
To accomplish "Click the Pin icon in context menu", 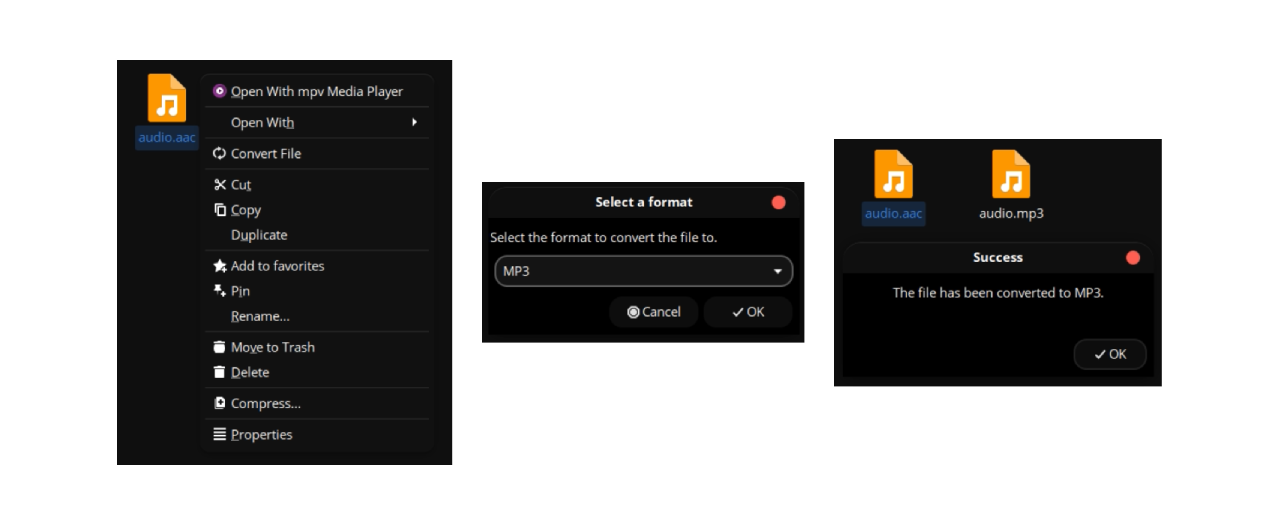I will click(x=220, y=291).
